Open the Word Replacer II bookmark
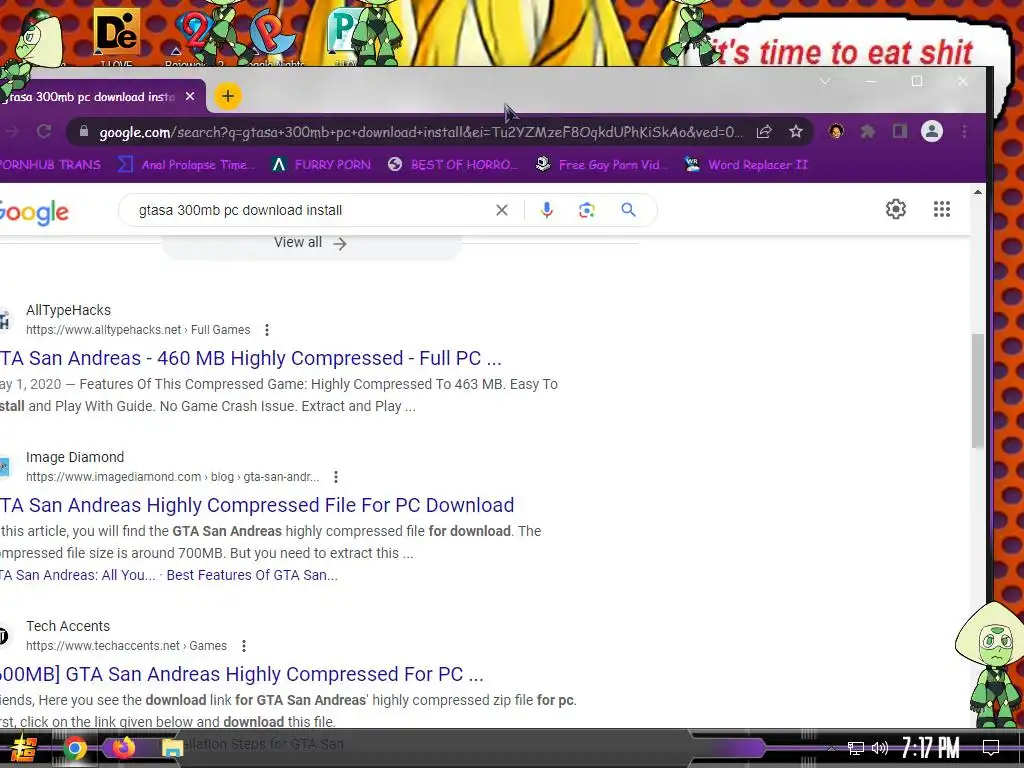Screen dimensions: 1024x768 tap(746, 165)
